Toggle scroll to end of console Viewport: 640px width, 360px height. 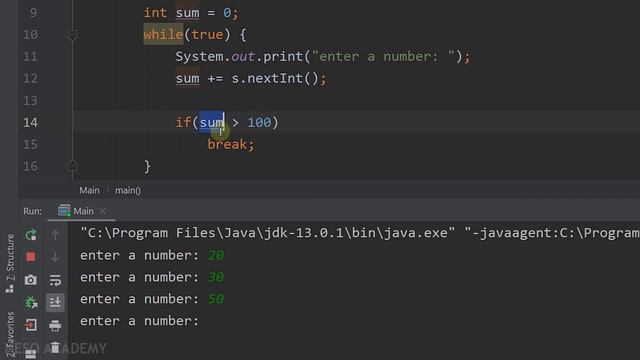point(55,302)
